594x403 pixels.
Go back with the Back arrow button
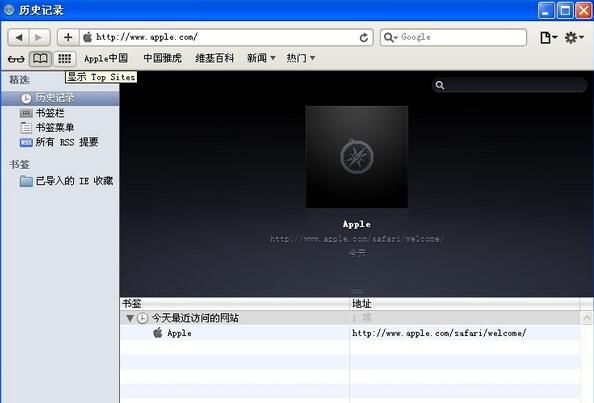point(19,37)
